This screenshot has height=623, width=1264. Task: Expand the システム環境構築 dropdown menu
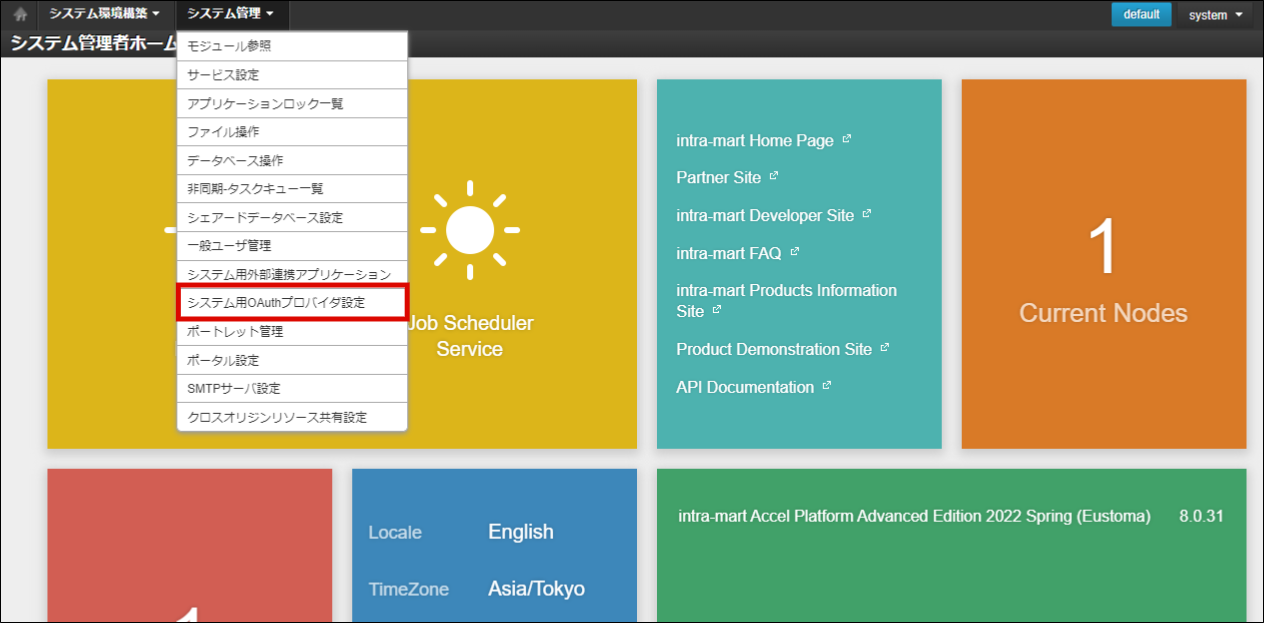tap(104, 14)
